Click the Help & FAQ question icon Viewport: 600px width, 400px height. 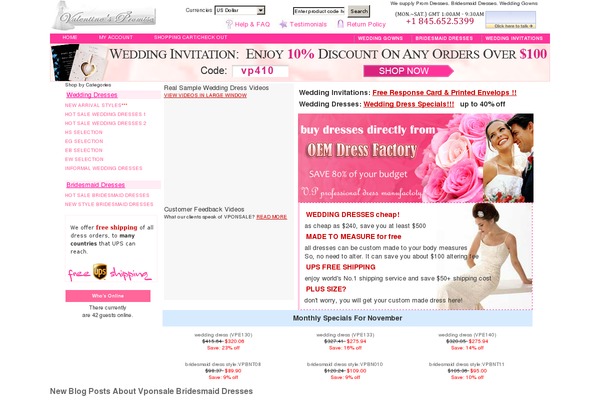[x=229, y=24]
